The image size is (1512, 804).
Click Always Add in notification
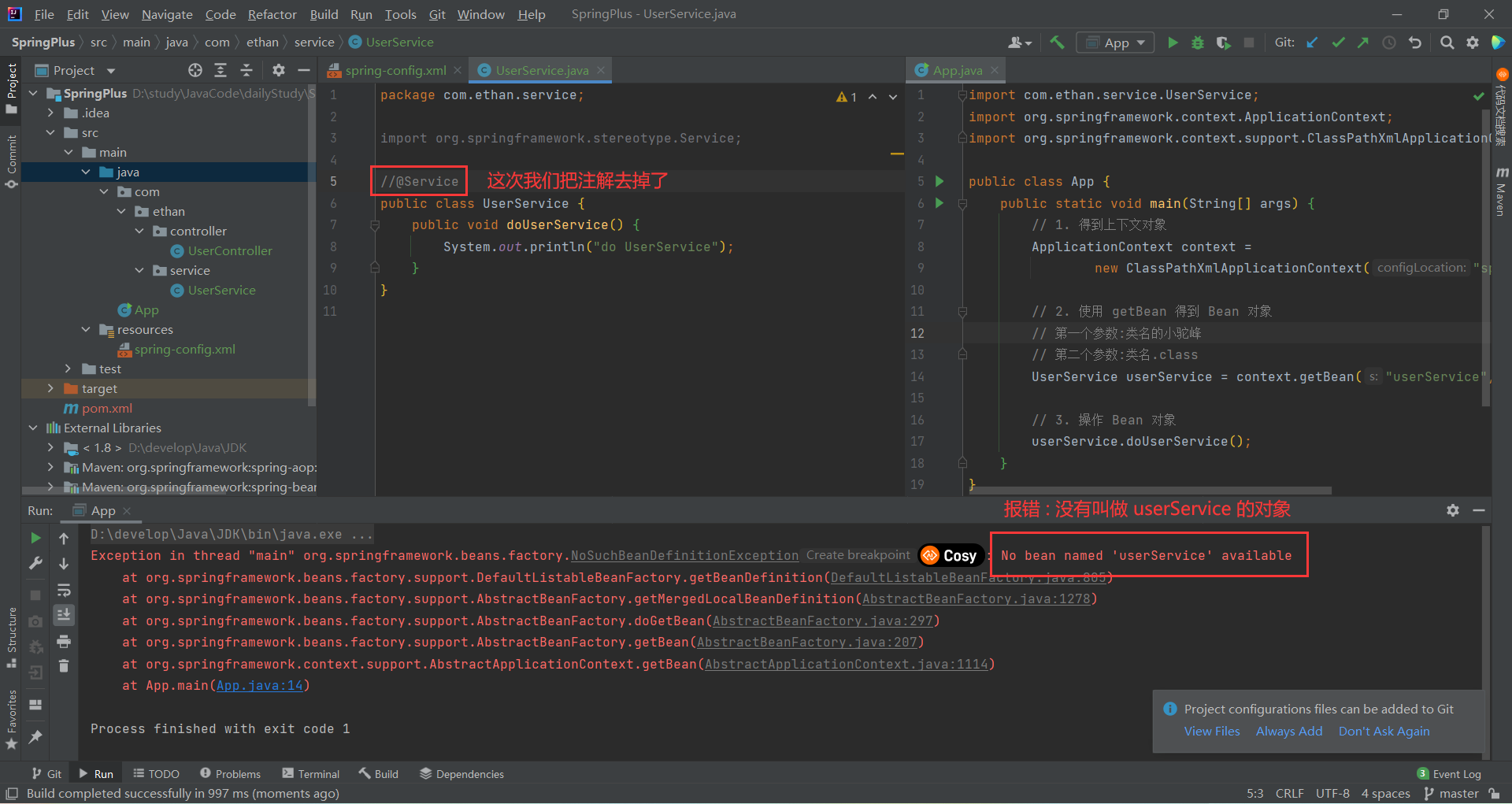tap(1289, 731)
